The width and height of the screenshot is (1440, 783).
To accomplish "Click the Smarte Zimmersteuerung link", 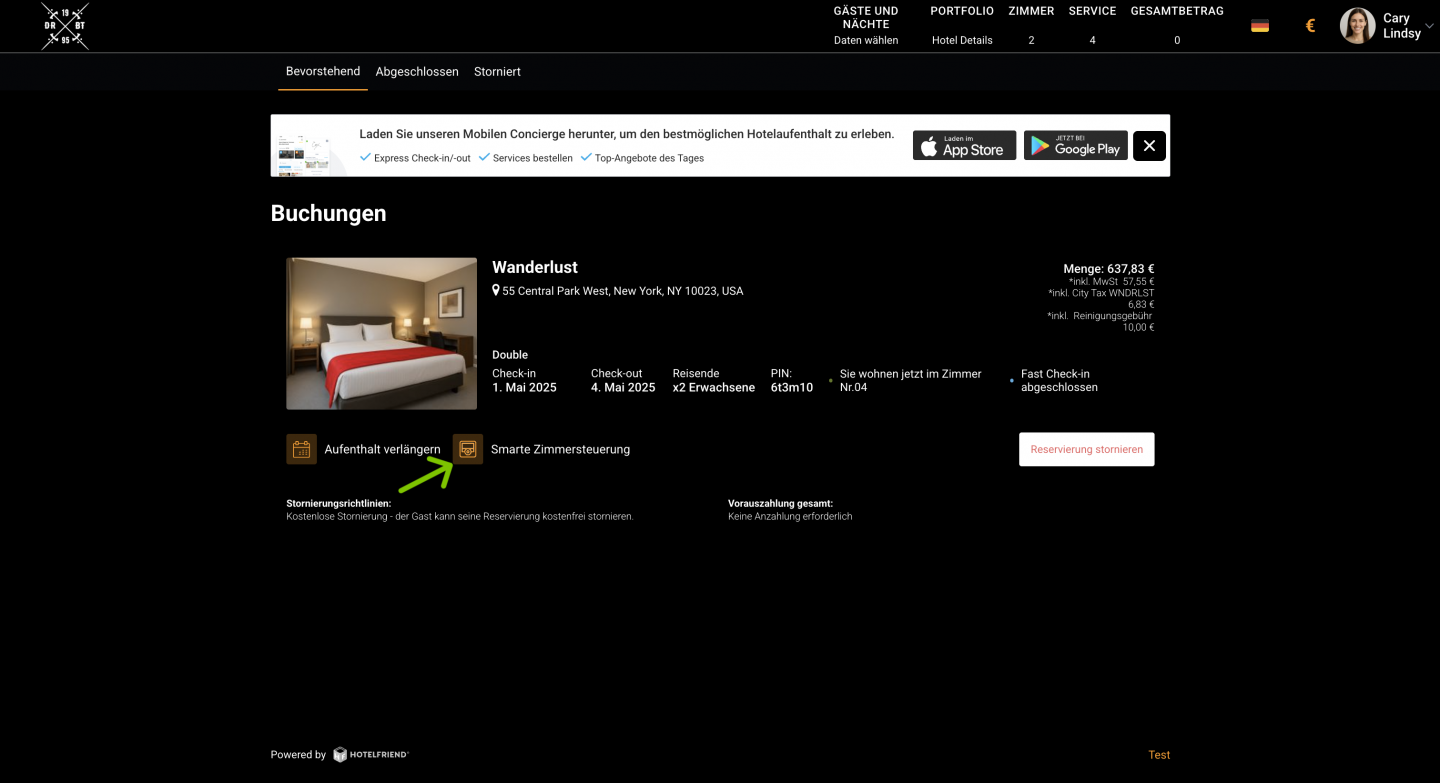I will point(560,450).
